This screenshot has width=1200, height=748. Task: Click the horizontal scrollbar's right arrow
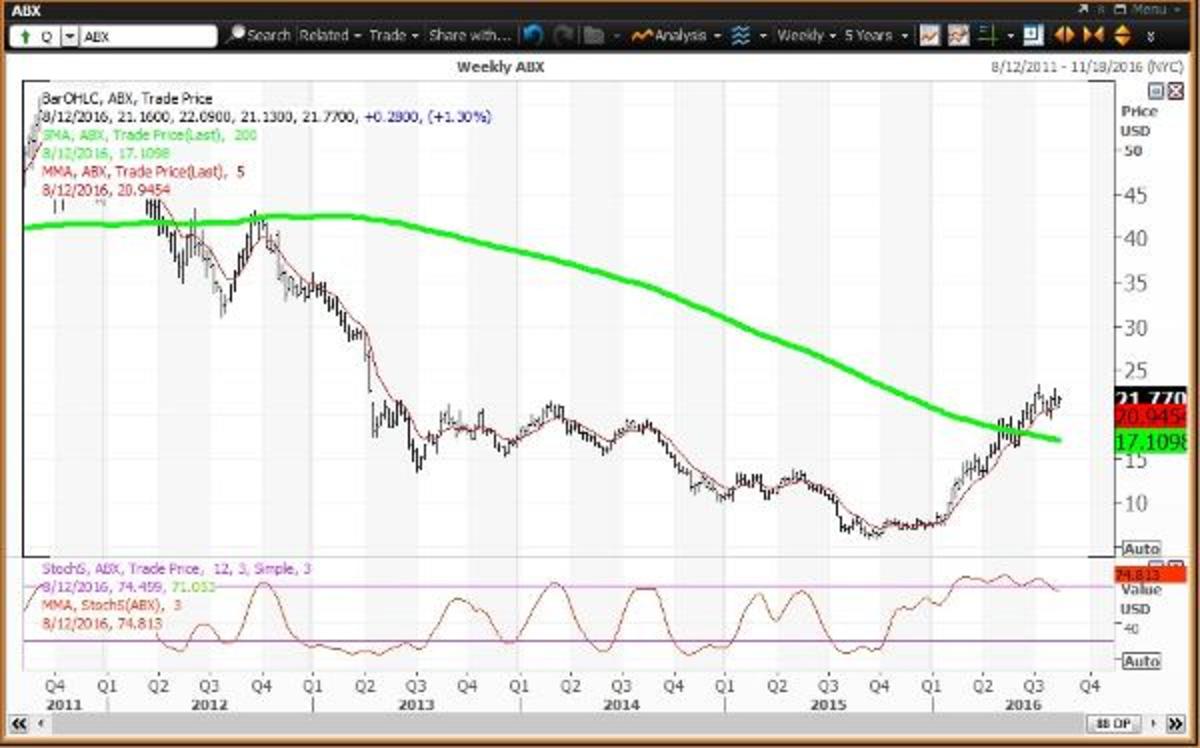click(1154, 724)
